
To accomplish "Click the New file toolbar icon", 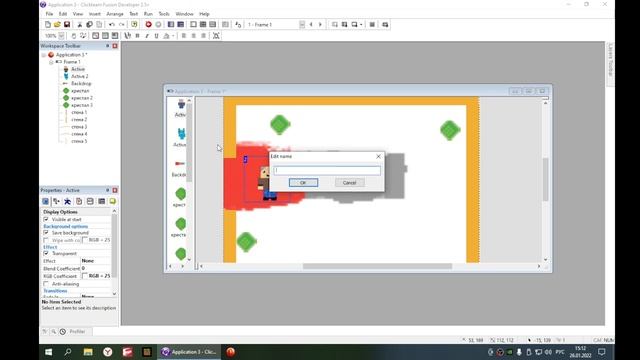I will 48,24.
